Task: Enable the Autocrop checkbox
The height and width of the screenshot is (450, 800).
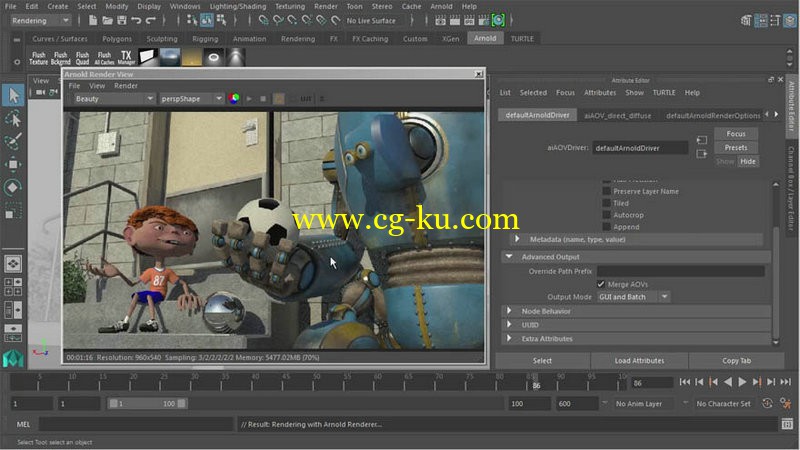Action: pos(606,215)
